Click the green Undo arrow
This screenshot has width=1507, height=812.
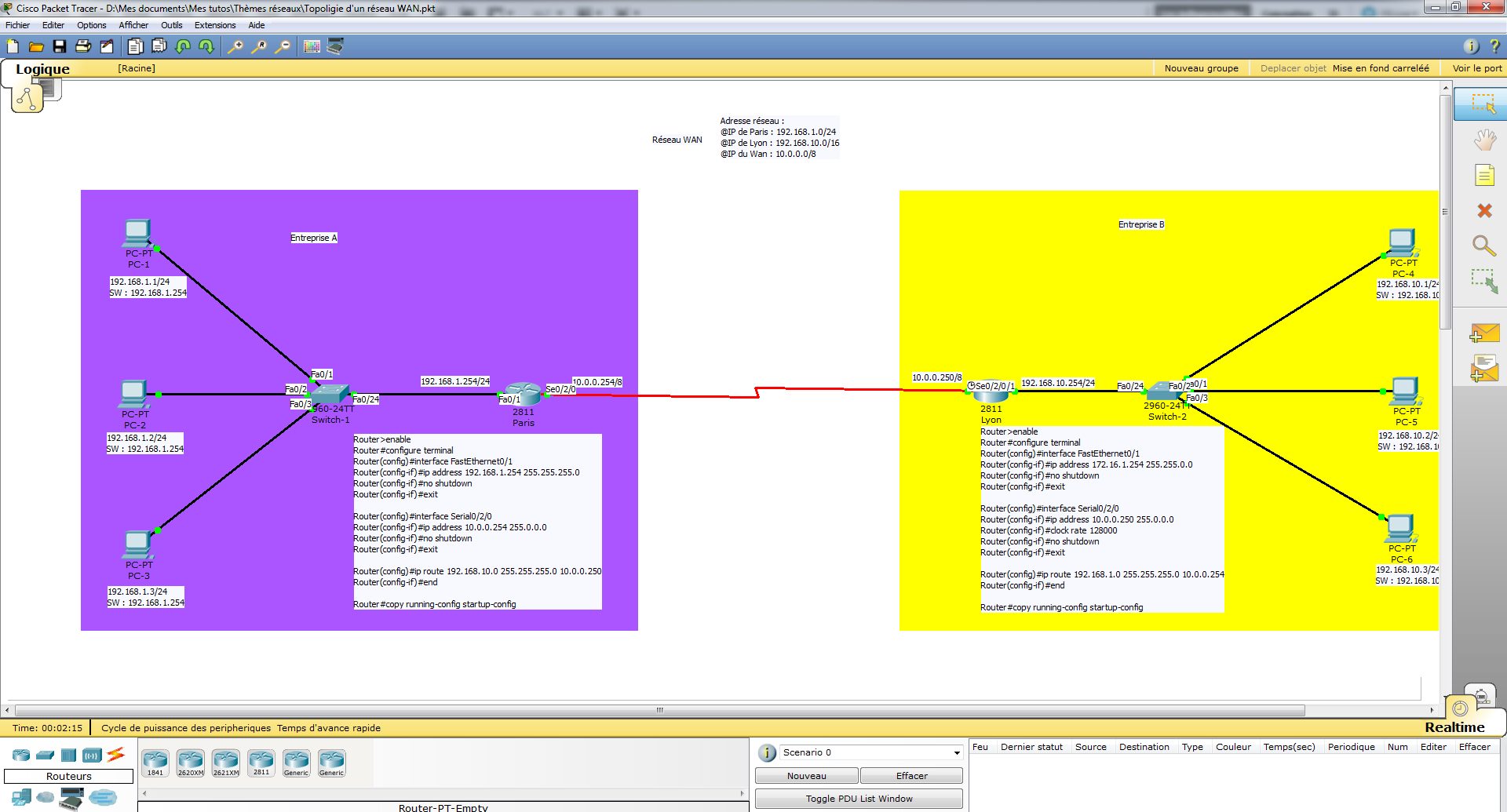coord(183,46)
